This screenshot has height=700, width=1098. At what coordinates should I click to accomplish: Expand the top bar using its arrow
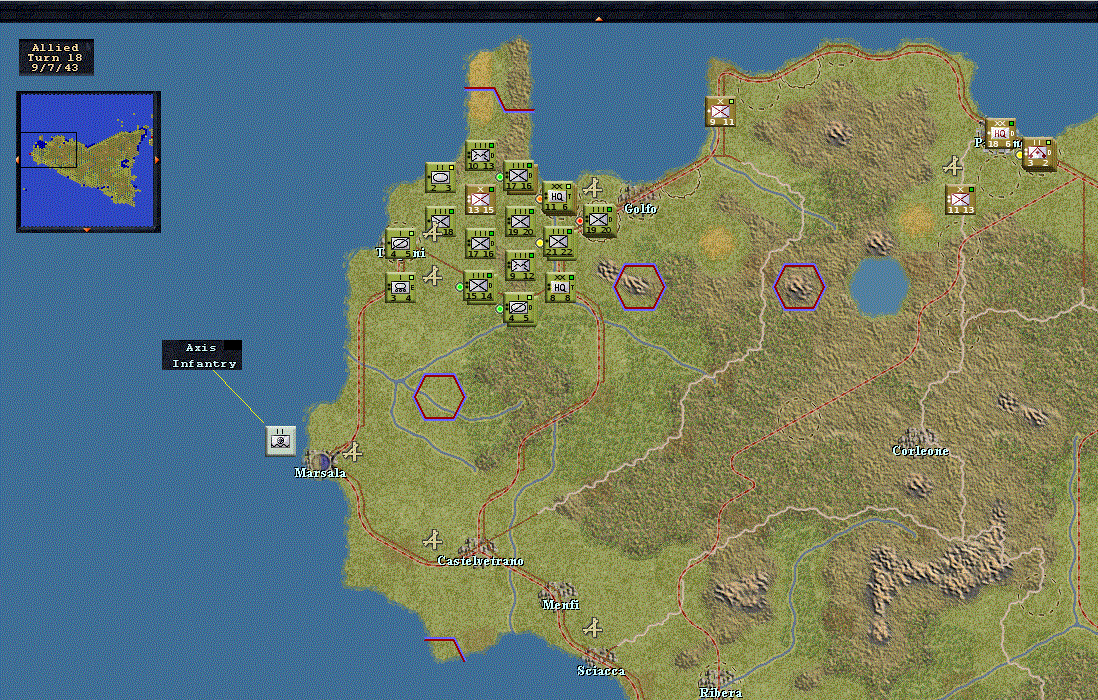(x=599, y=19)
